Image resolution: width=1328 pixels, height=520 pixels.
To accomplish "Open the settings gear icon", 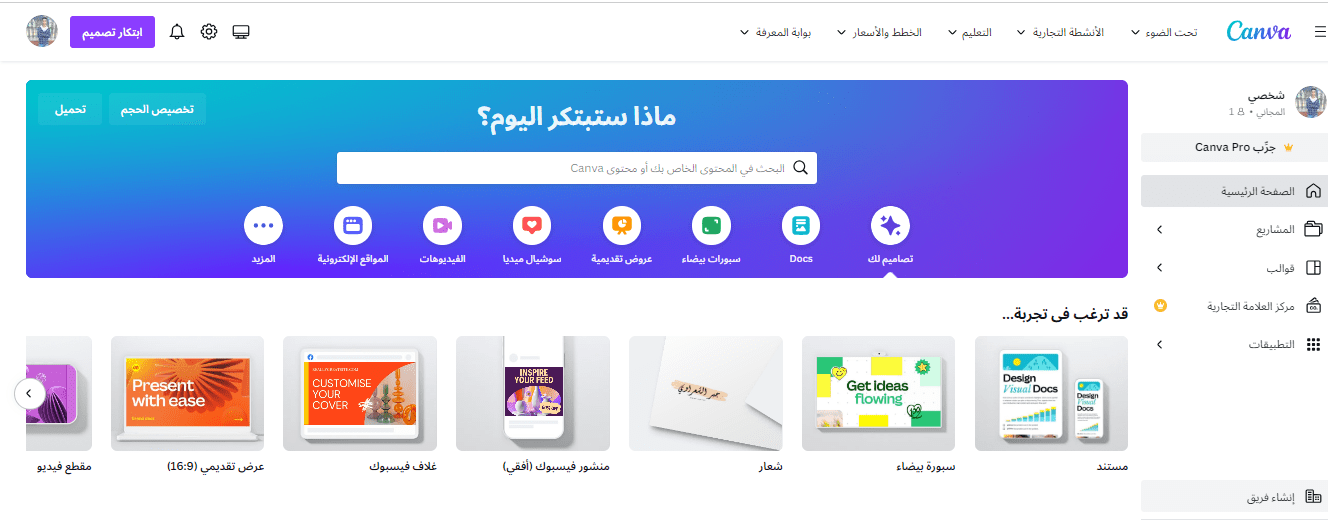I will 209,32.
